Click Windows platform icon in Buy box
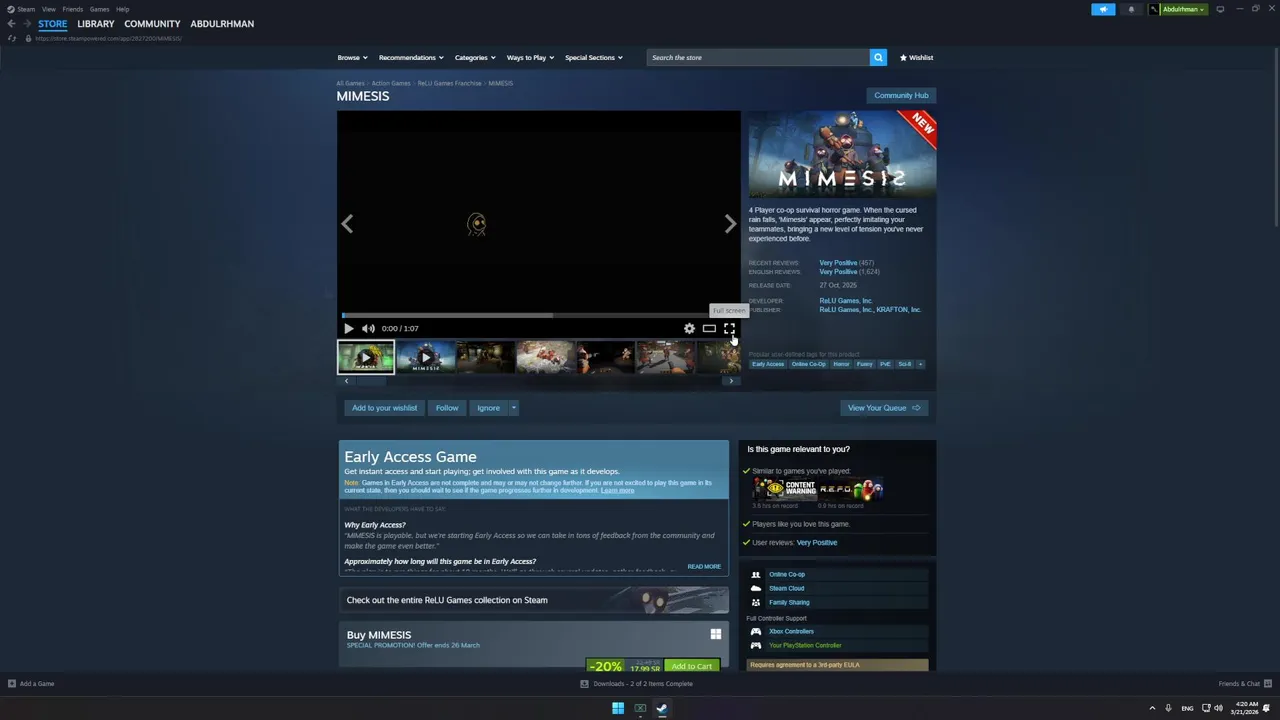This screenshot has width=1280, height=720. [x=715, y=634]
